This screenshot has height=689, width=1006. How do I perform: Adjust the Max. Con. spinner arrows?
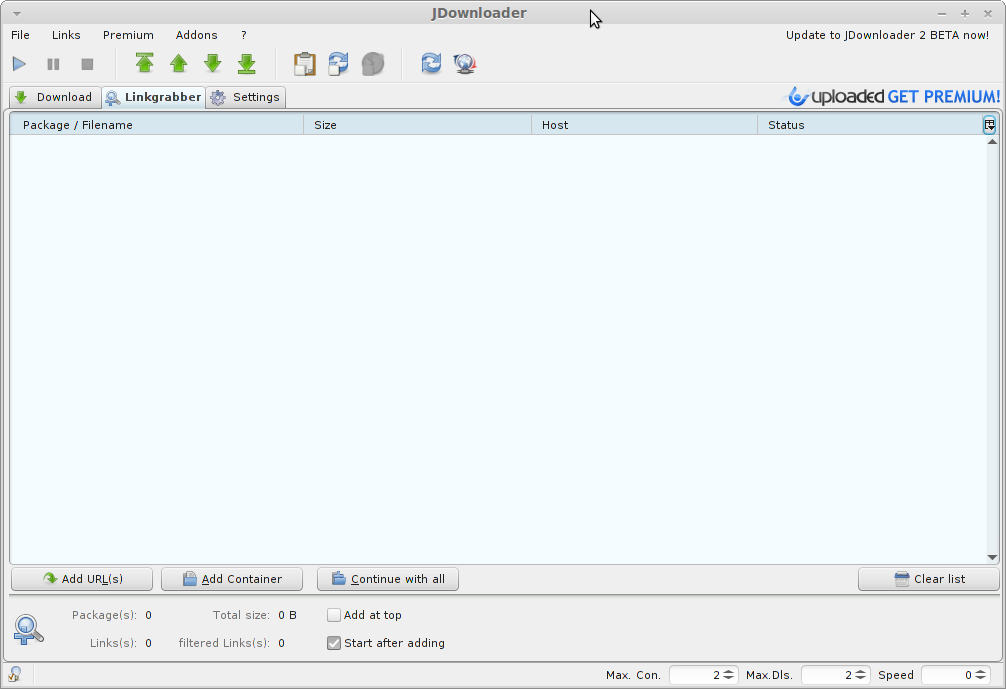(728, 675)
